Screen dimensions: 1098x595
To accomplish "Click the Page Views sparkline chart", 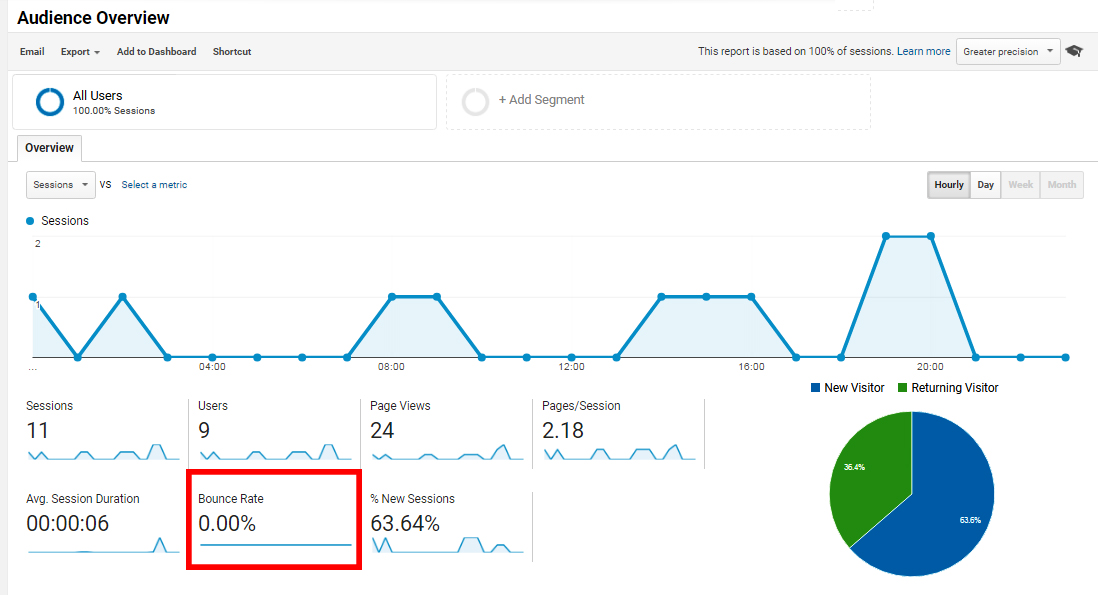I will point(447,452).
